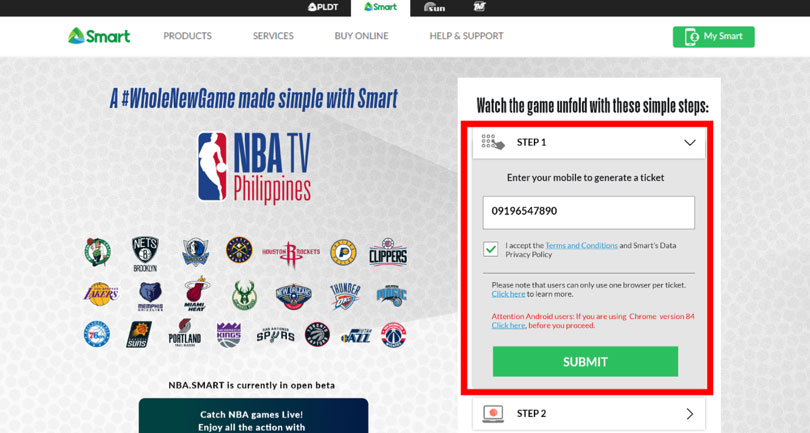Click the Memphis Grizzlies team logo
The height and width of the screenshot is (433, 810).
click(150, 296)
